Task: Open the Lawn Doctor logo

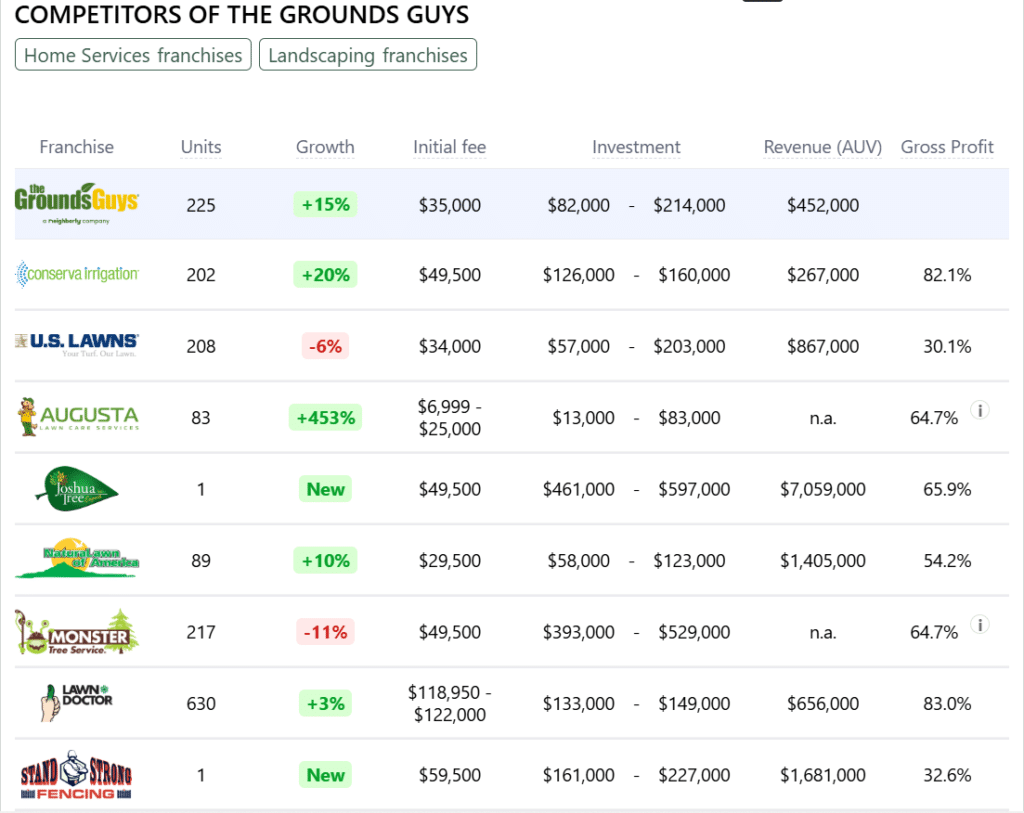Action: (x=76, y=703)
